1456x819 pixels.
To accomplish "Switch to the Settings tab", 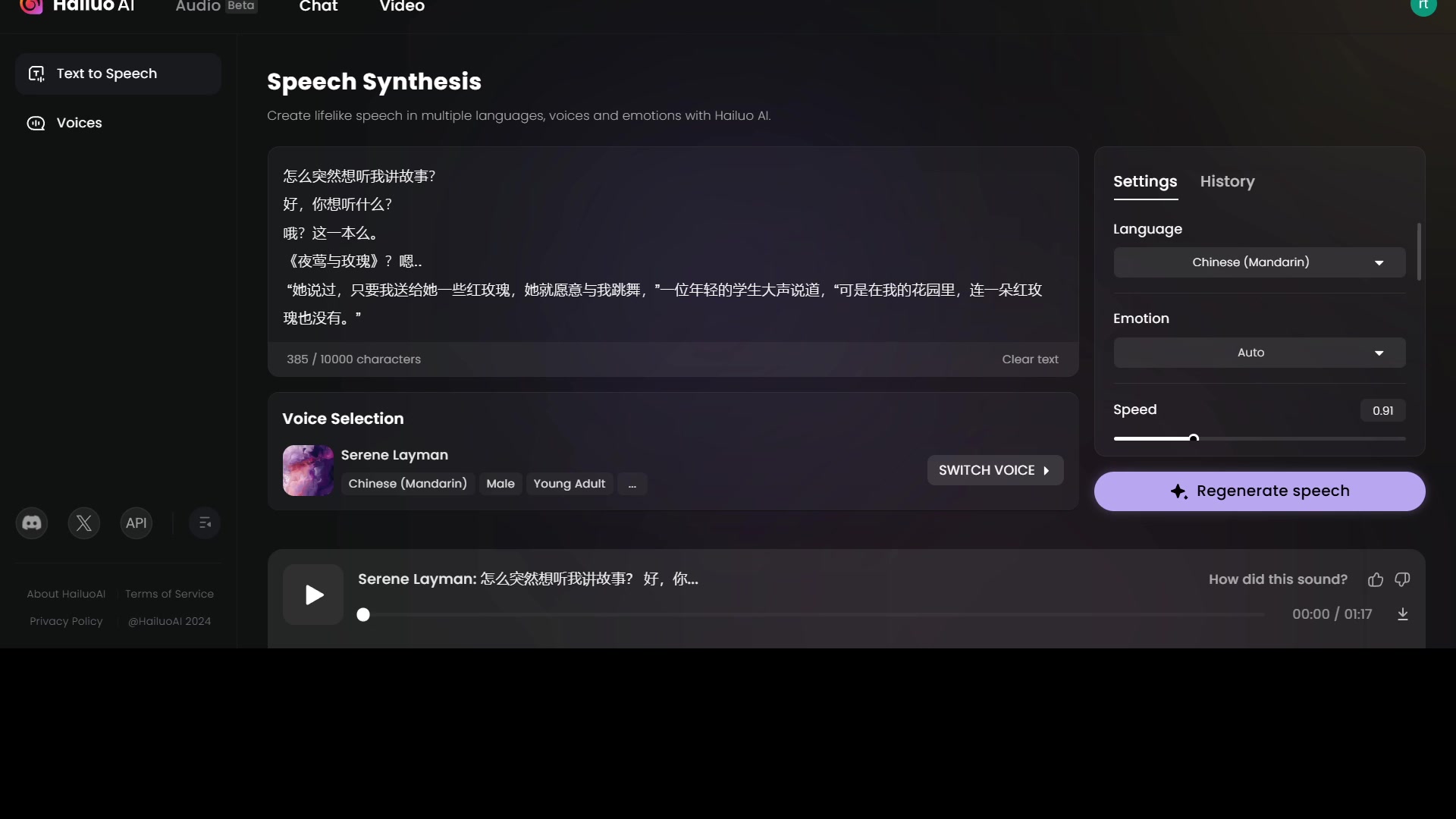I will (1145, 181).
